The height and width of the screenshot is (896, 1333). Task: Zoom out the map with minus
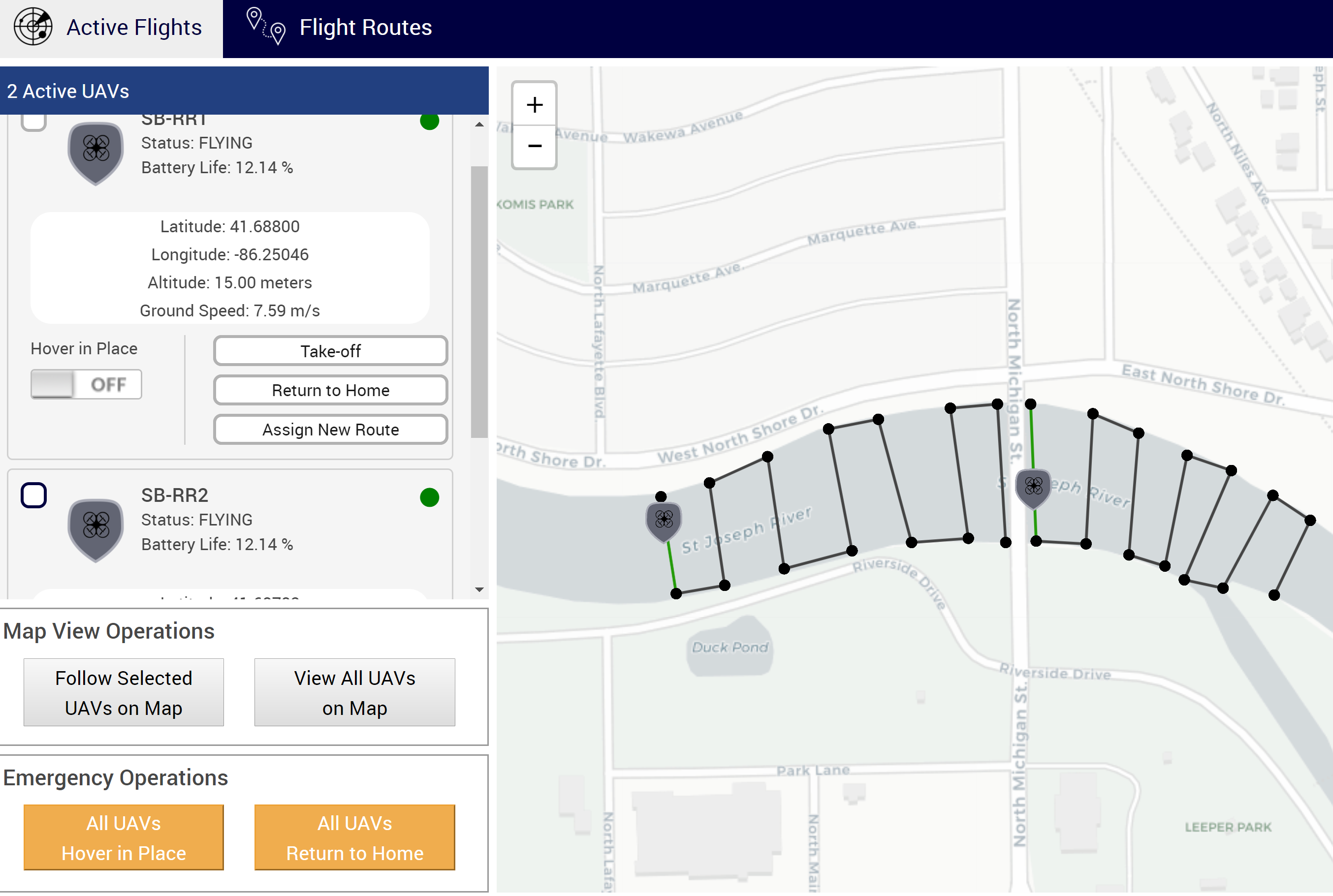pos(534,147)
